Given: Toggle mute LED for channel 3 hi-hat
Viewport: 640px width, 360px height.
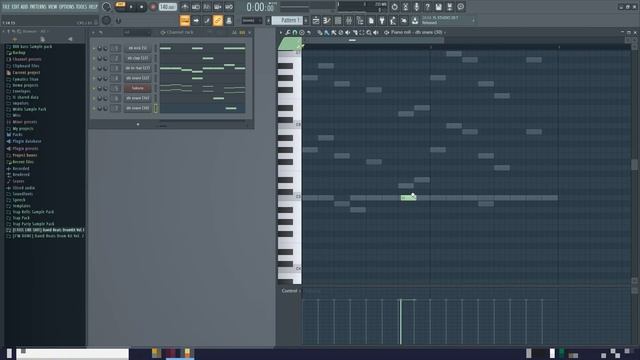Looking at the screenshot, I should pyautogui.click(x=94, y=68).
